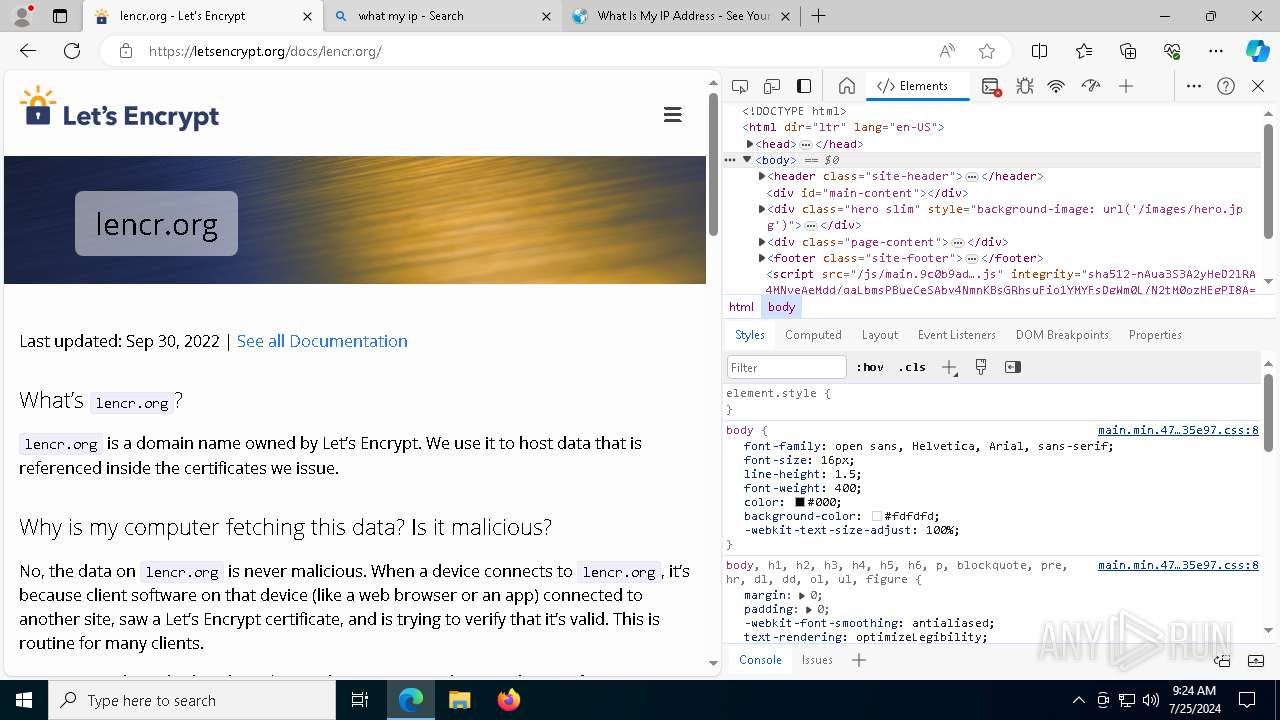
Task: Open the Performance gauge tool
Action: click(x=1091, y=86)
